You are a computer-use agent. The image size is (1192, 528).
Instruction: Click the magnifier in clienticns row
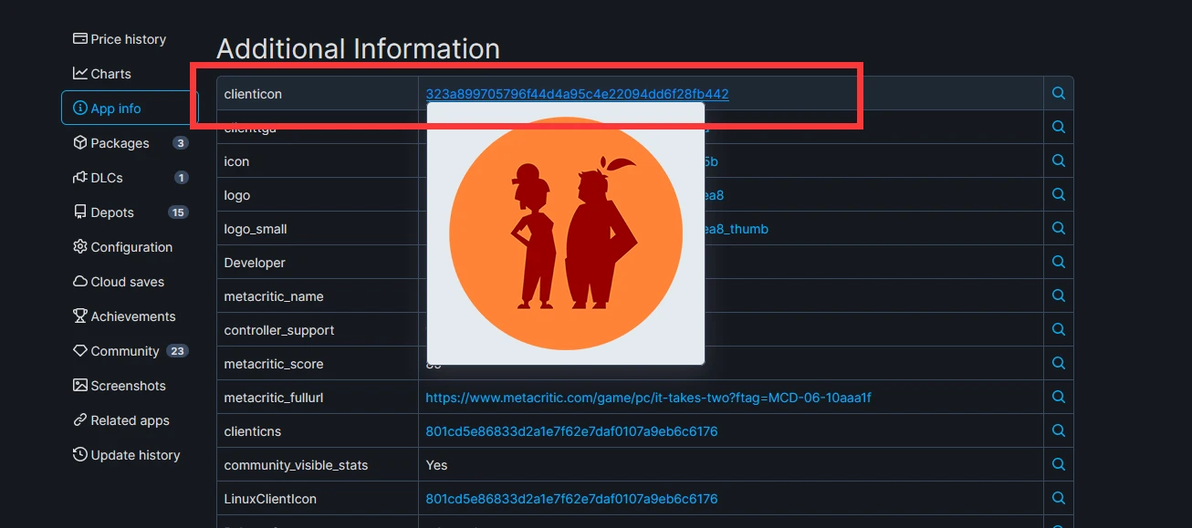pyautogui.click(x=1058, y=430)
